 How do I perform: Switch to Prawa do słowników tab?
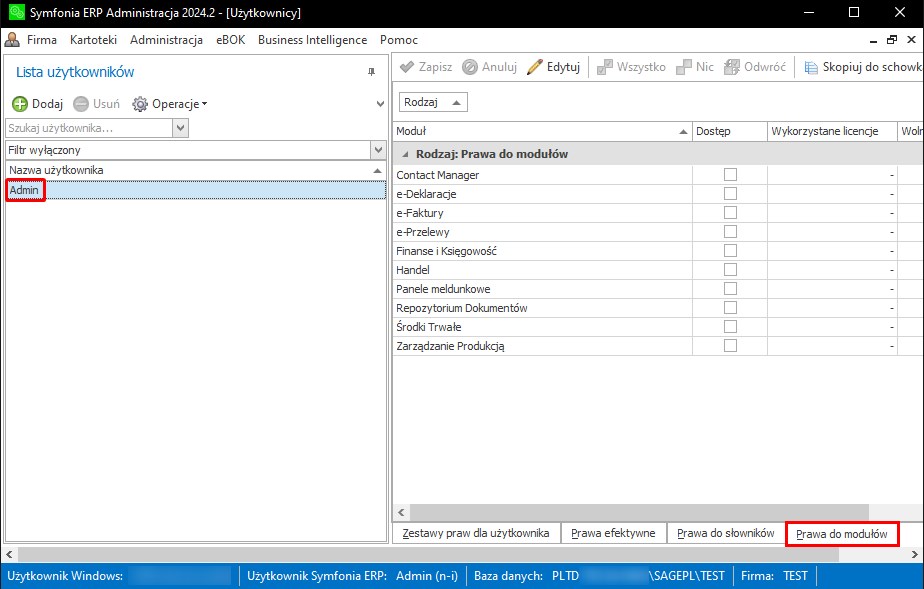coord(725,533)
